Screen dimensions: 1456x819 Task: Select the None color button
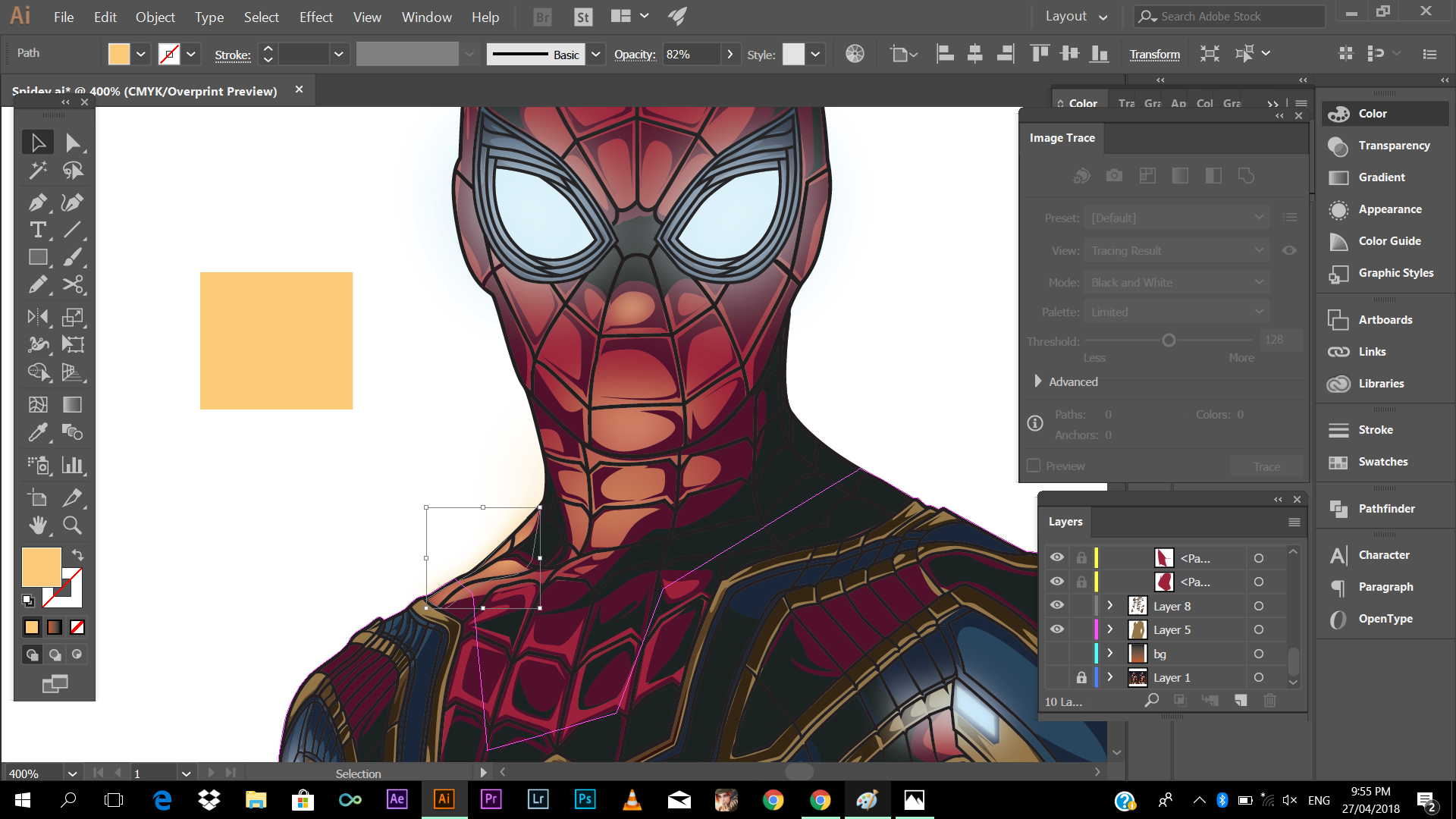(77, 627)
